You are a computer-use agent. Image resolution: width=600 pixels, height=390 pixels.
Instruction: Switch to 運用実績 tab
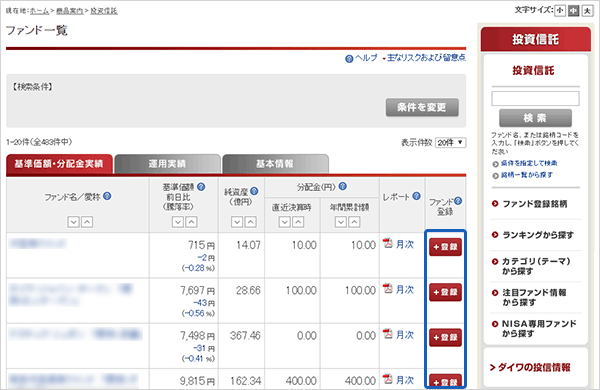(168, 164)
